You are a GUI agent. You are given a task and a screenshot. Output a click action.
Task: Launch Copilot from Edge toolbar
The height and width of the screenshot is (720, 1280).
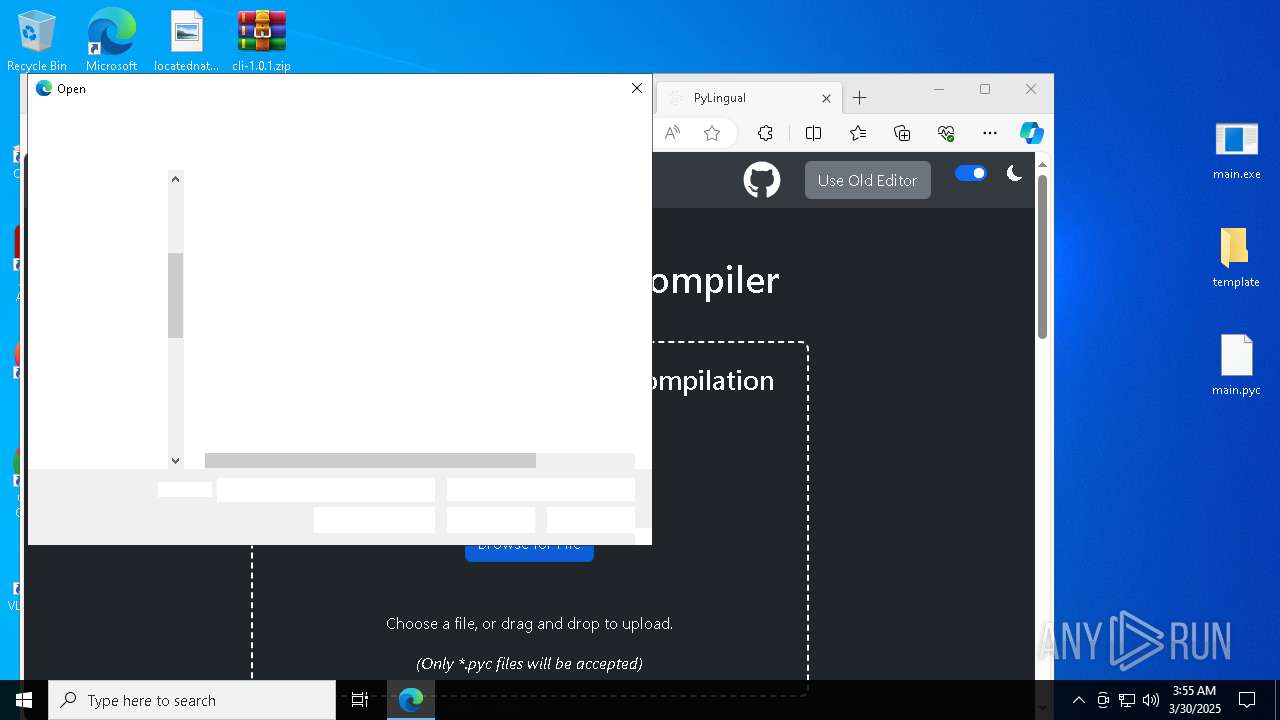pyautogui.click(x=1032, y=133)
